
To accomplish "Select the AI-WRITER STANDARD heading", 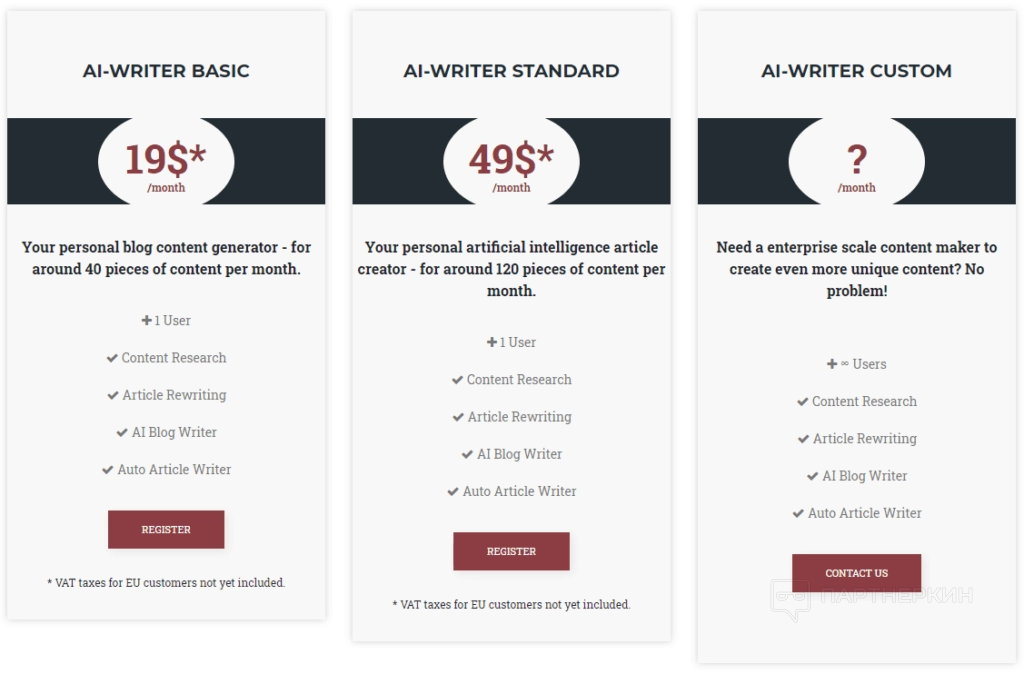I will click(x=511, y=71).
